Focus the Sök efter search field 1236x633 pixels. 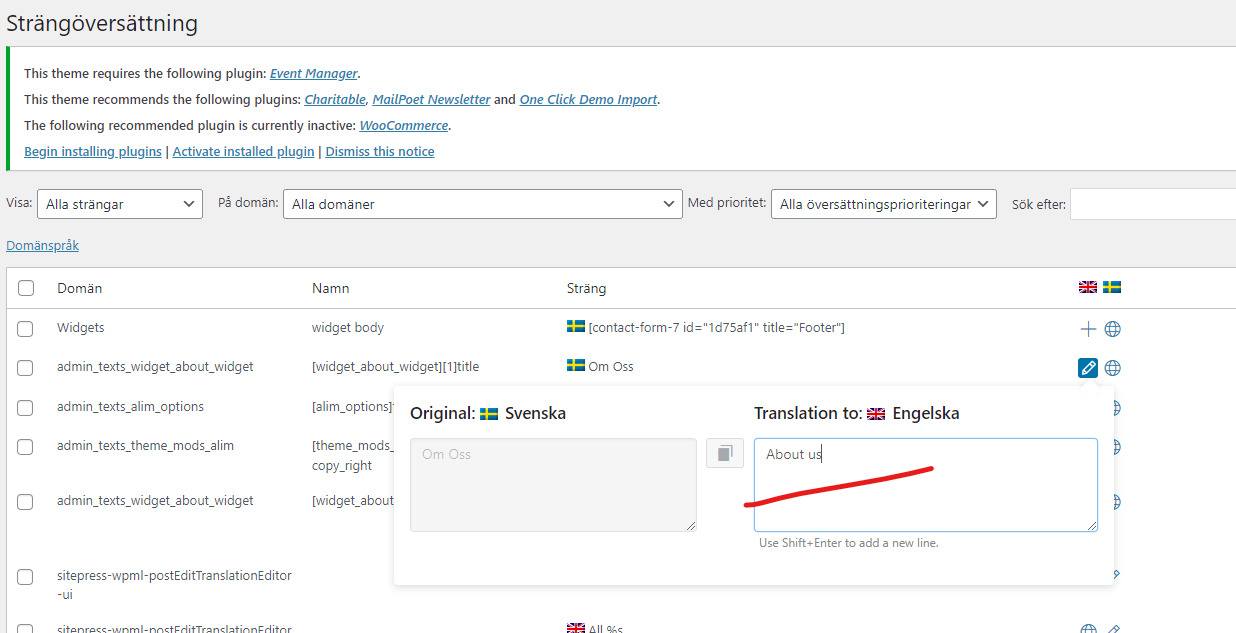pos(1153,204)
